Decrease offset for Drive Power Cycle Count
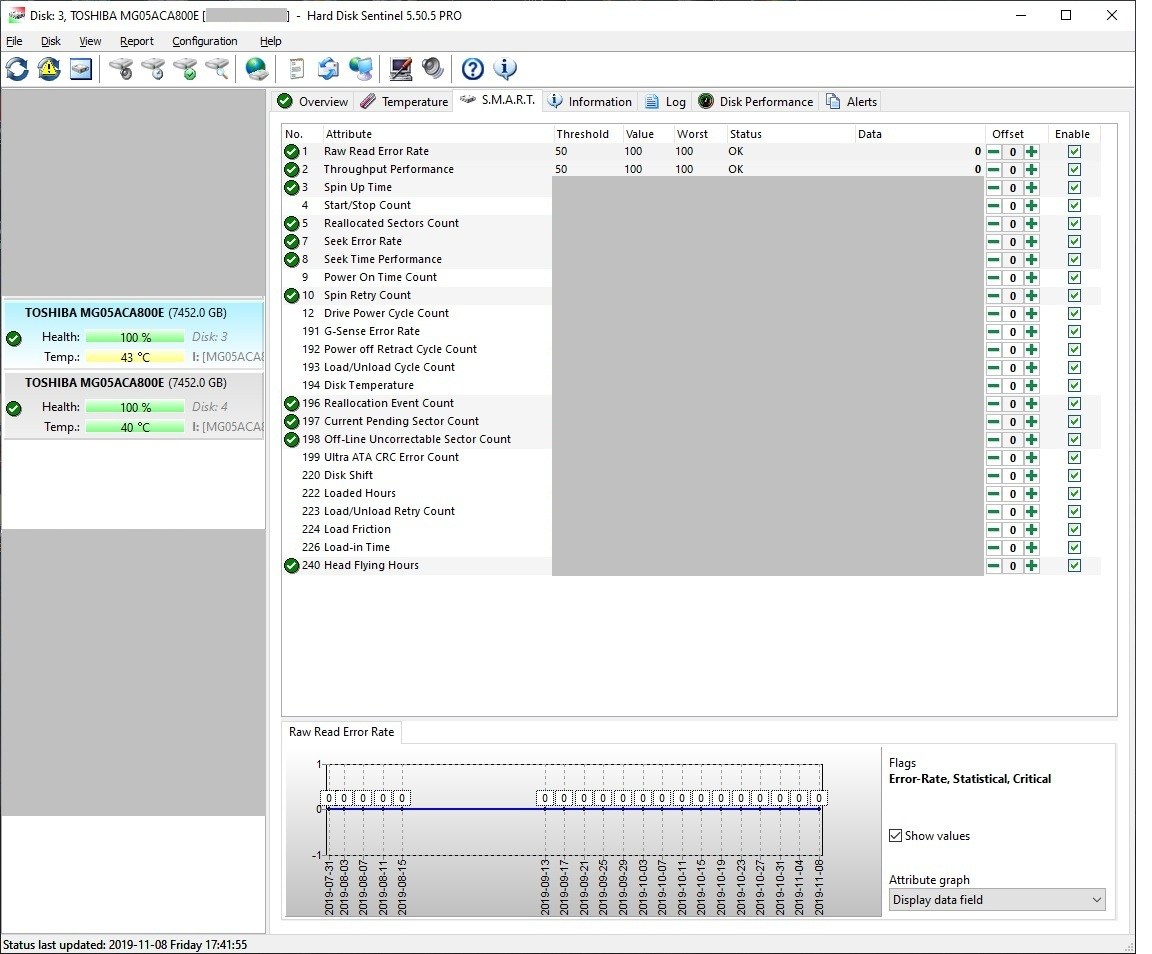The width and height of the screenshot is (1152, 954). point(993,314)
